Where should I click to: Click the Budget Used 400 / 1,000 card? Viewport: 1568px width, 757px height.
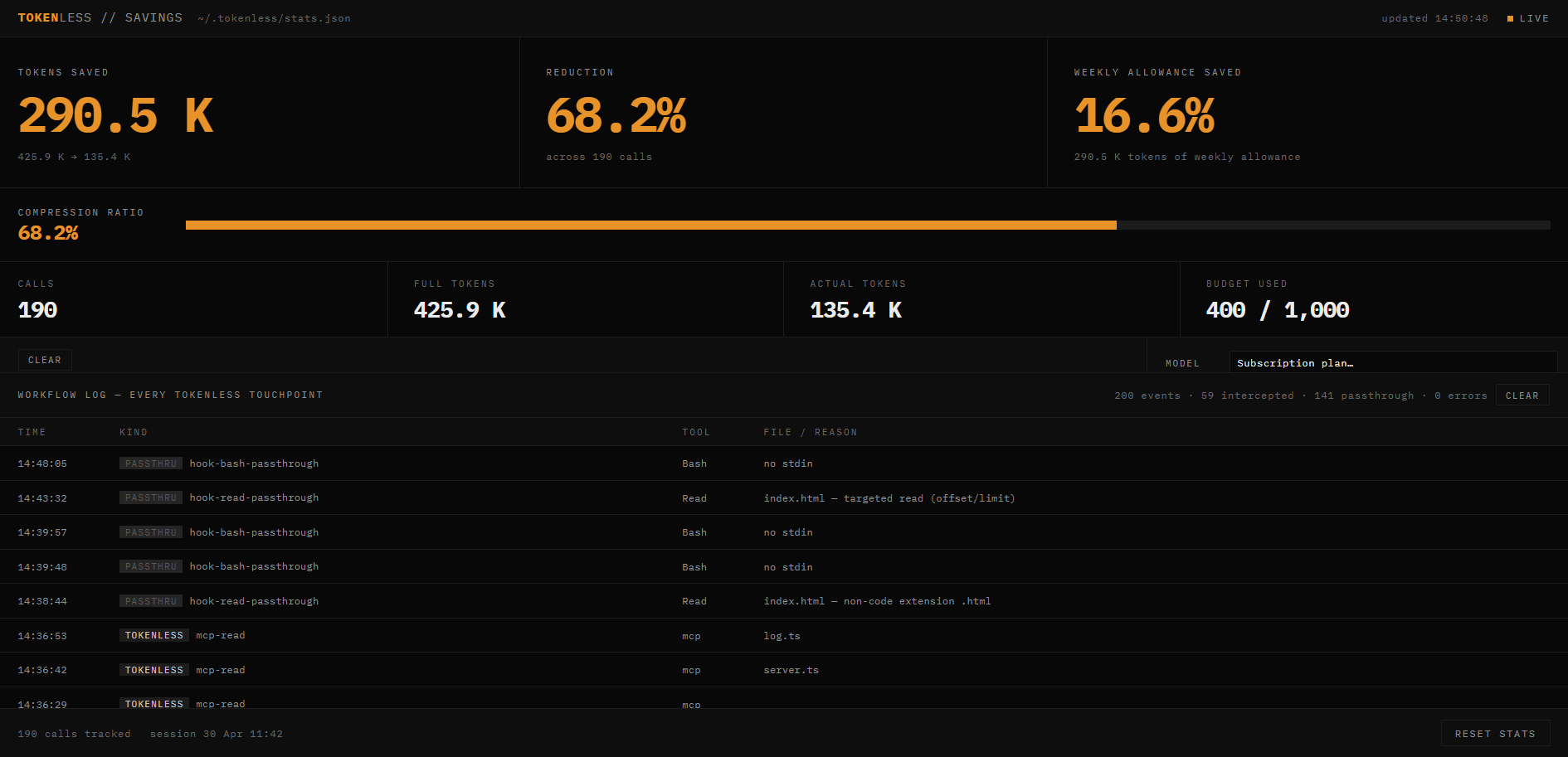[1374, 299]
